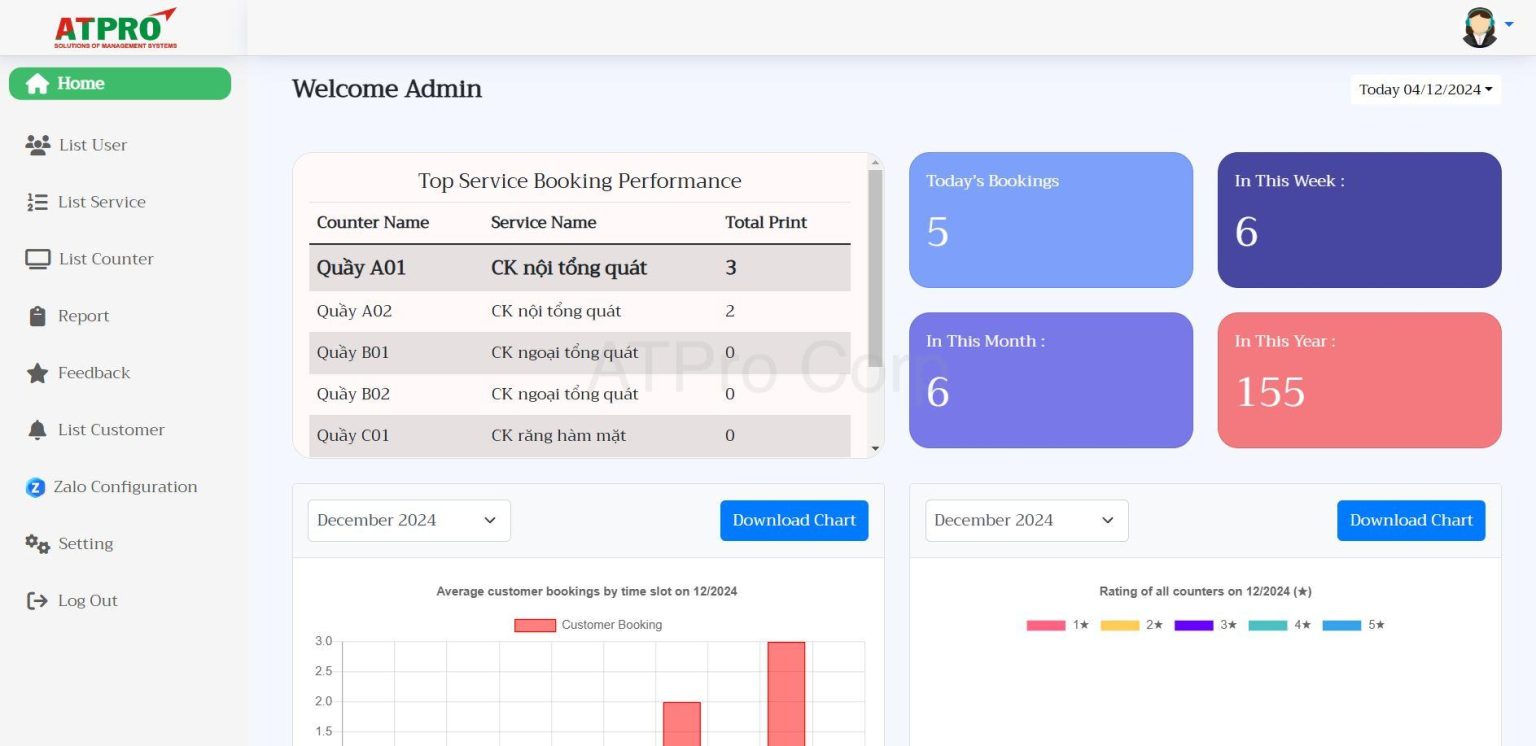Open the Setting page
Image resolution: width=1536 pixels, height=746 pixels.
85,544
